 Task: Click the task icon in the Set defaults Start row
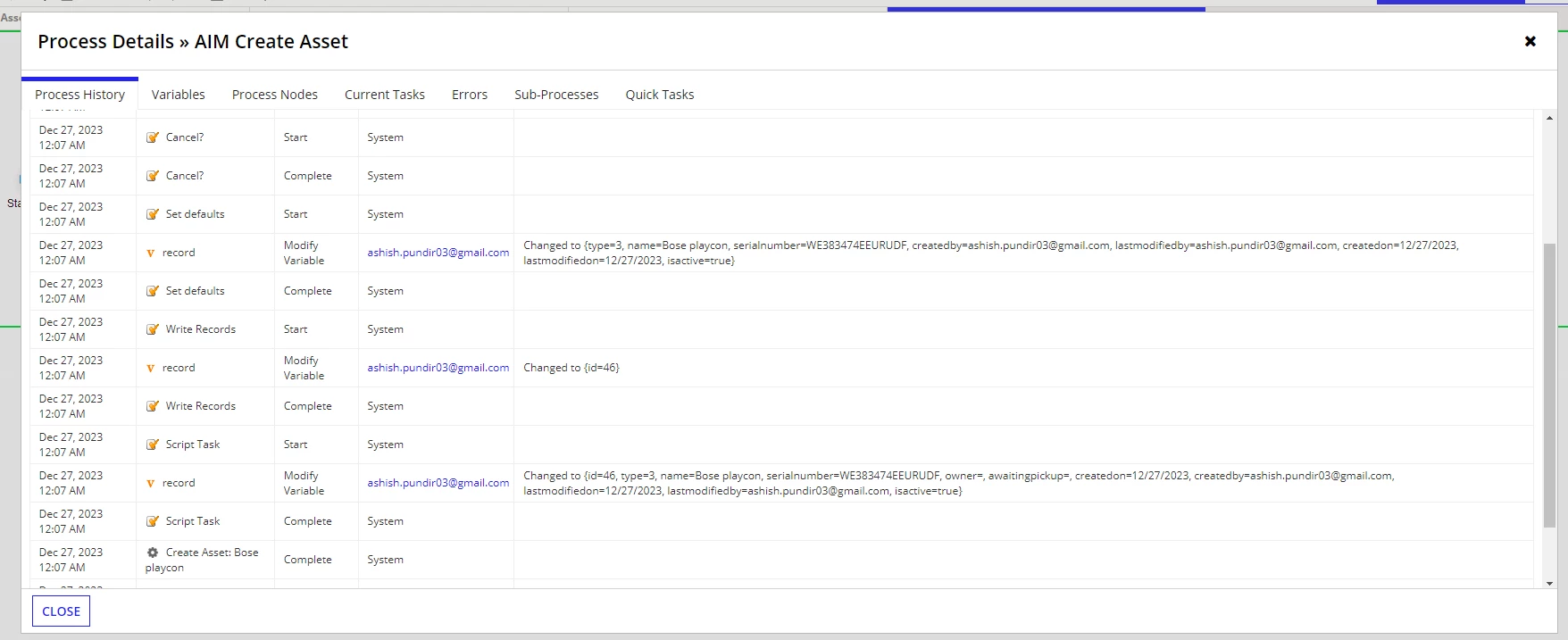(153, 214)
